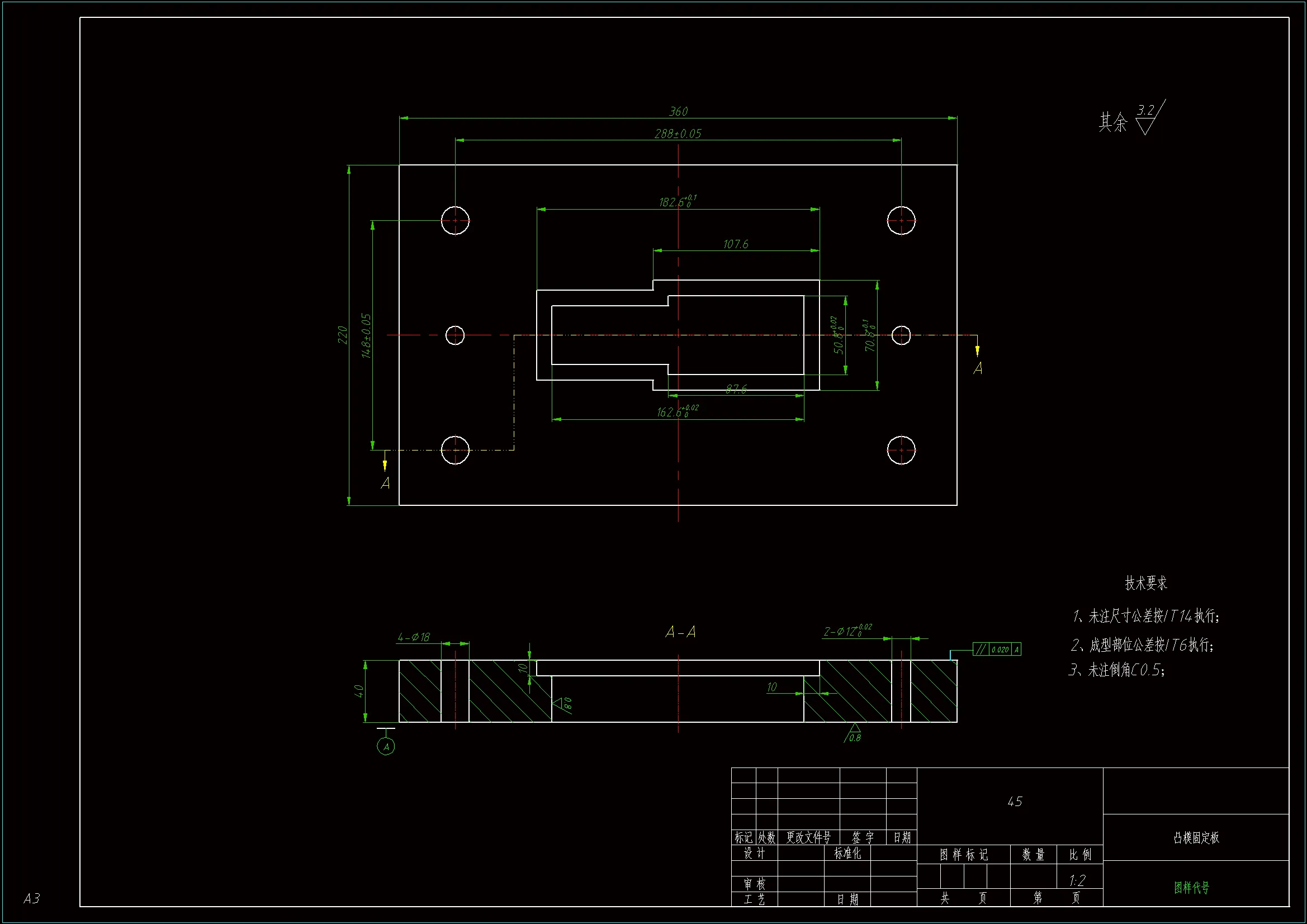Click the top-left mounting hole circle
This screenshot has width=1307, height=924.
click(x=455, y=220)
